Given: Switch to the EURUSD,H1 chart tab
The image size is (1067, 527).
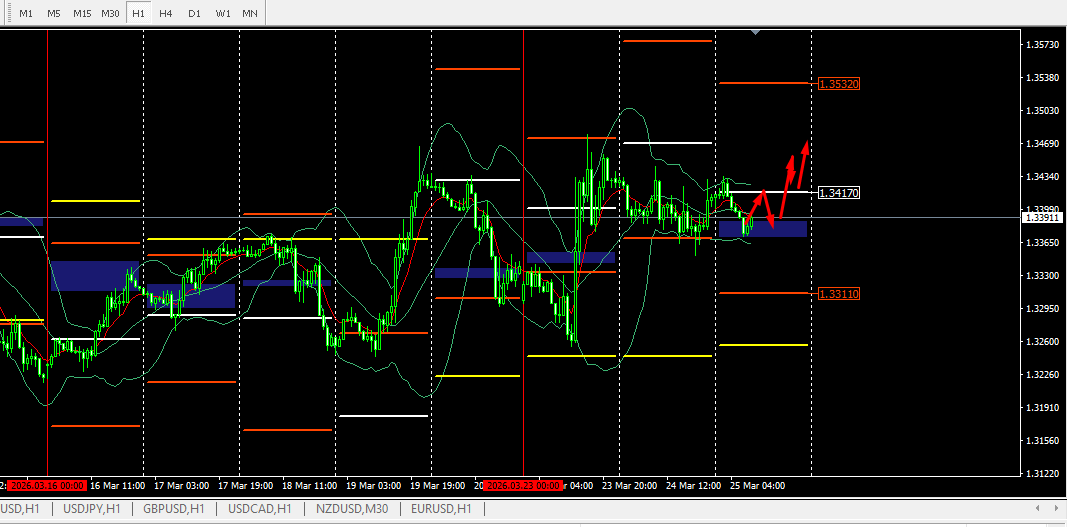Looking at the screenshot, I should click(x=441, y=508).
